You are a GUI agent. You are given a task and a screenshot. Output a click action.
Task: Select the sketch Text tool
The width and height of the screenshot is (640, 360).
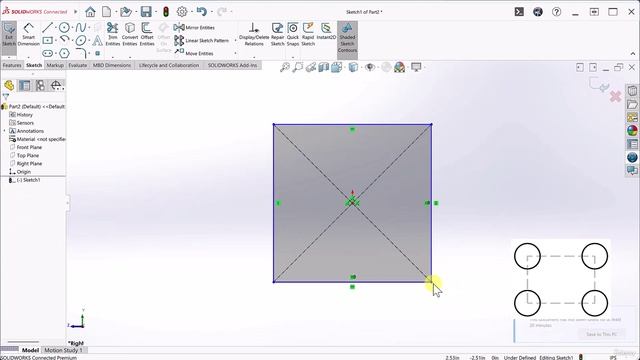tap(97, 40)
